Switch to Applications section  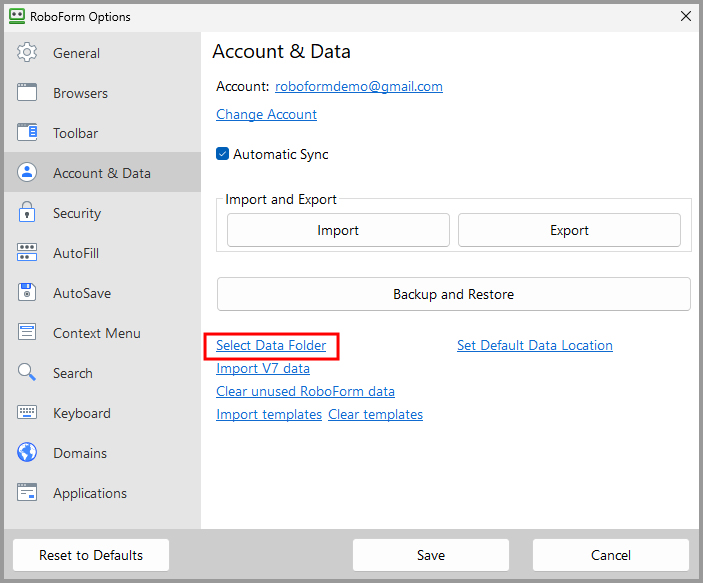(x=103, y=492)
